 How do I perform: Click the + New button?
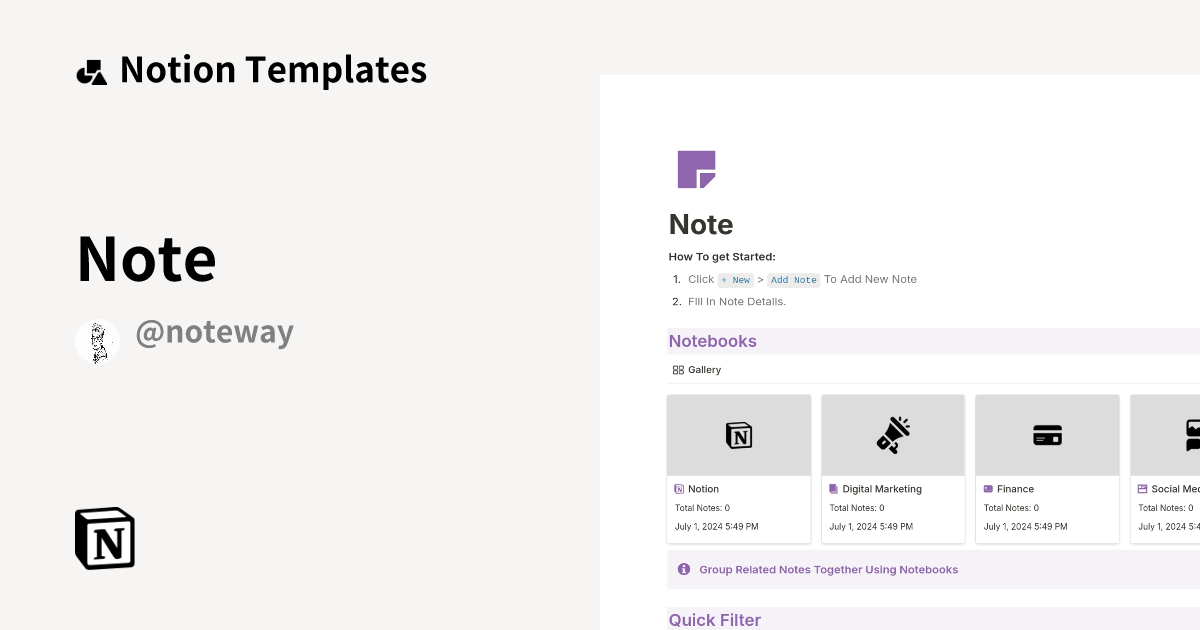coord(735,279)
